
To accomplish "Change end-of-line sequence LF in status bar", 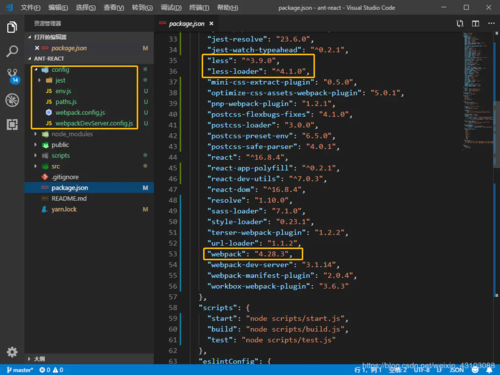I will (x=439, y=370).
